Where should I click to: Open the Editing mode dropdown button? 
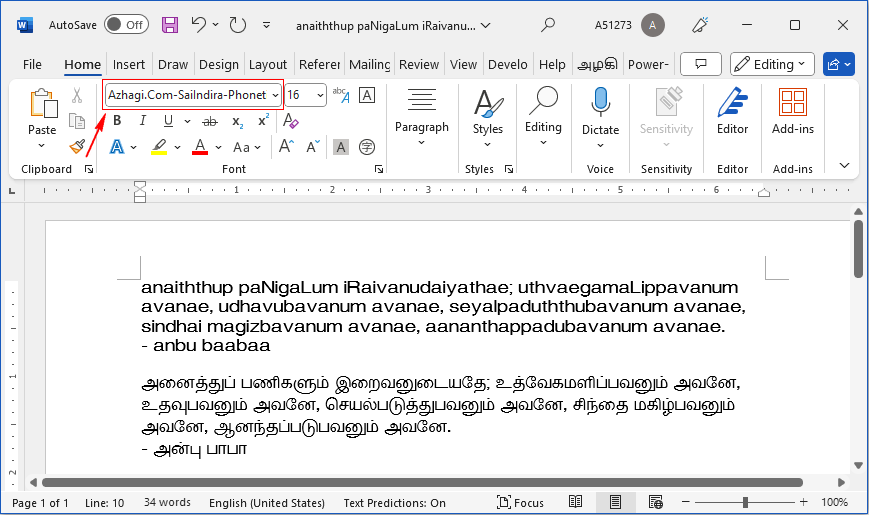point(772,64)
